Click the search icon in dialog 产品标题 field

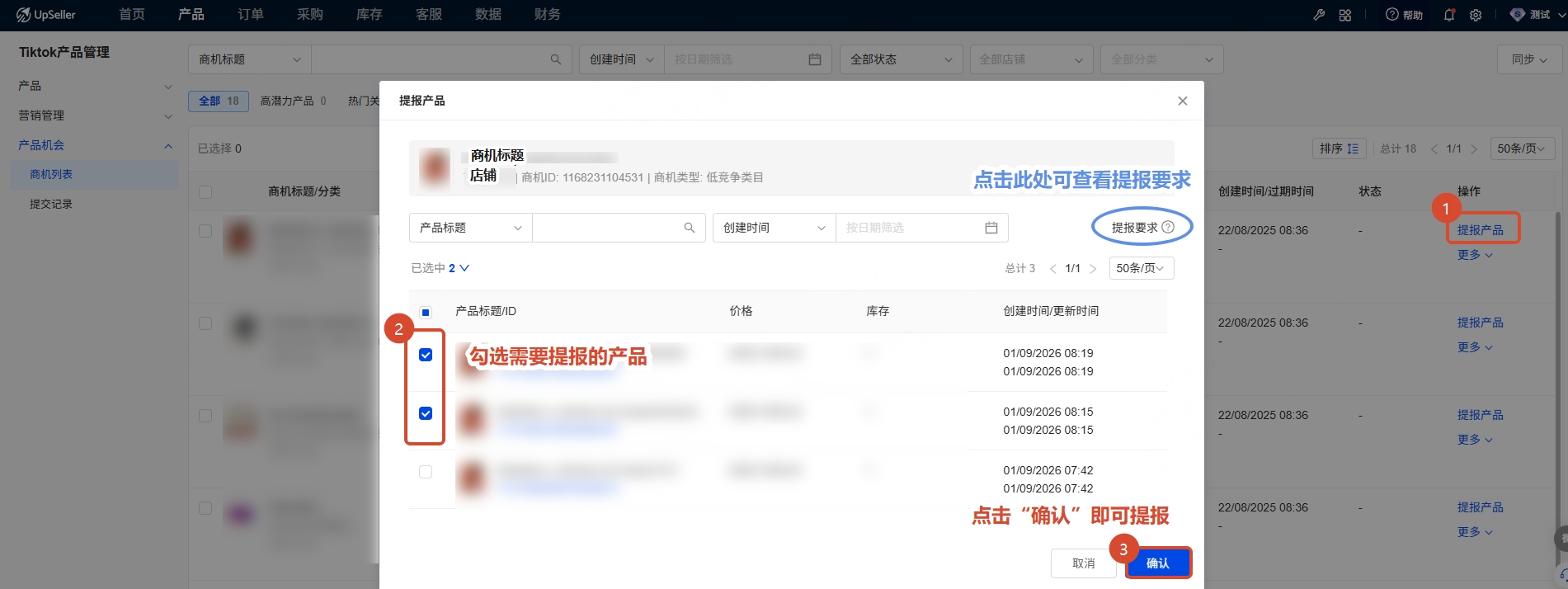[690, 228]
